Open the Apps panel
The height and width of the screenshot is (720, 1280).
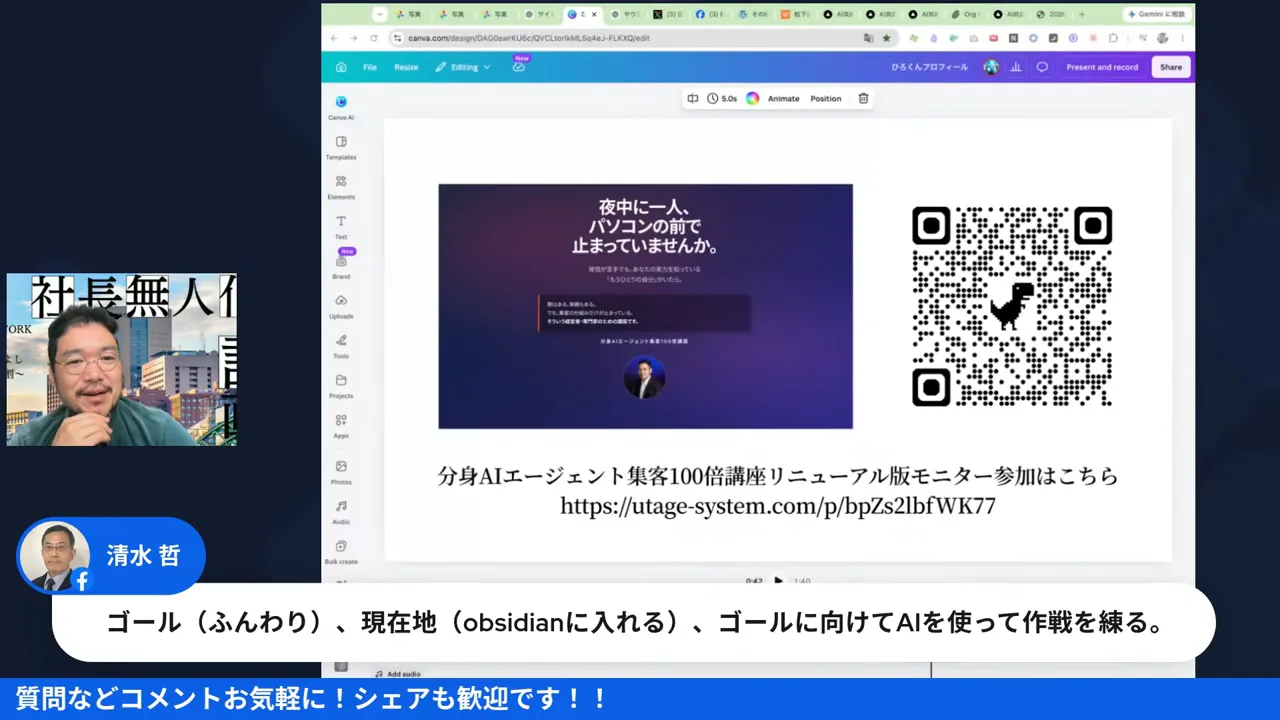(x=341, y=426)
